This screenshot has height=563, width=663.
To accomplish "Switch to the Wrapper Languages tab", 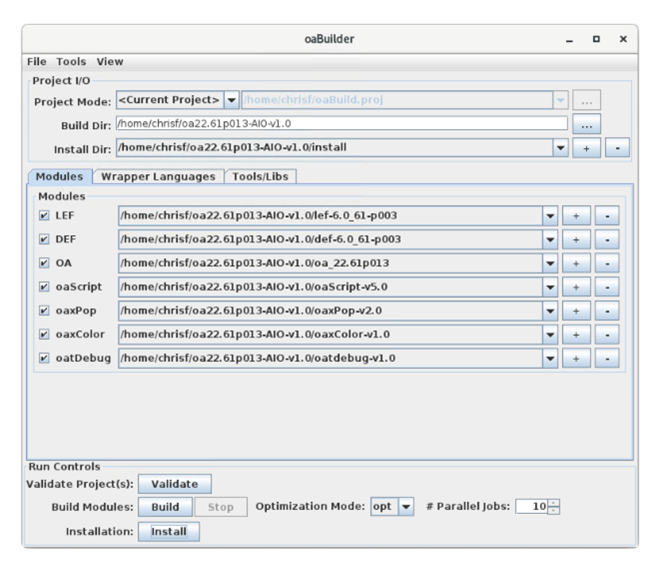I will pos(158,176).
